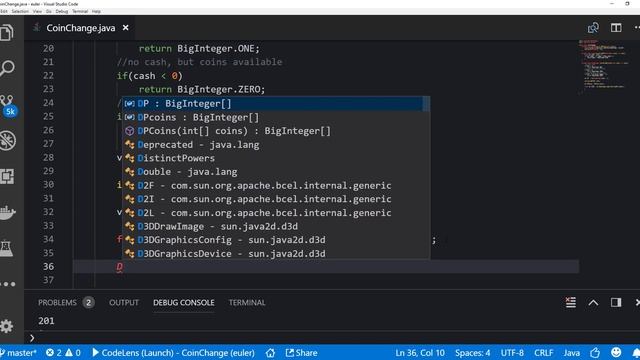Click line number 20 in the gutter
The height and width of the screenshot is (360, 640).
tap(48, 49)
